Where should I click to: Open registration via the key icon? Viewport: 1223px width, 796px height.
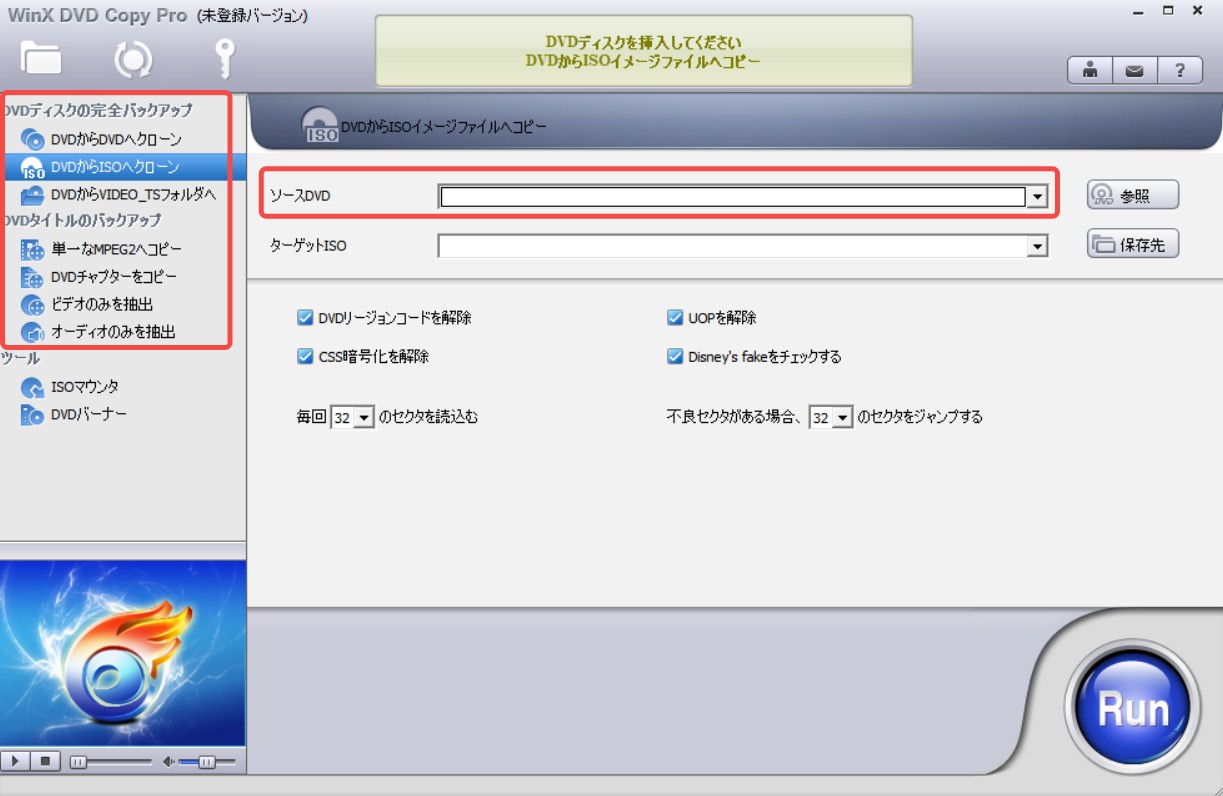(225, 59)
